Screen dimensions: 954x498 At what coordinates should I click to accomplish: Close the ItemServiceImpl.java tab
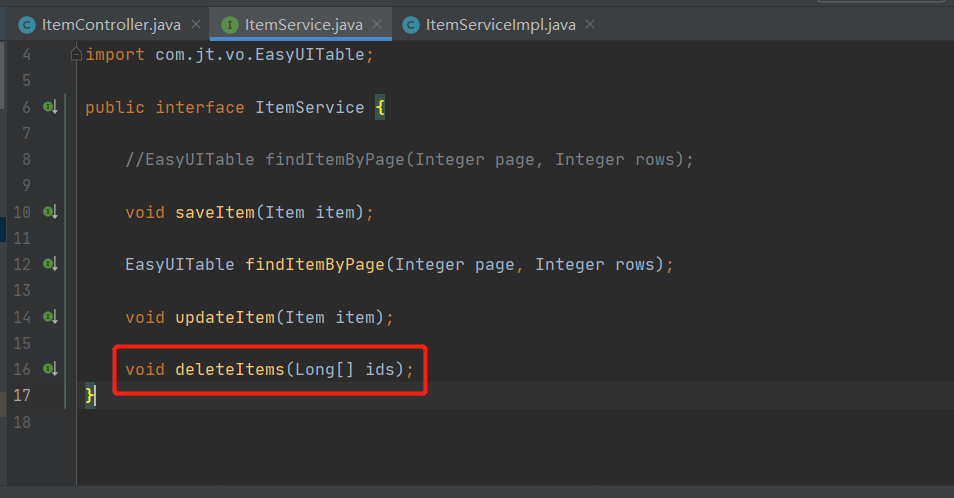coord(590,24)
